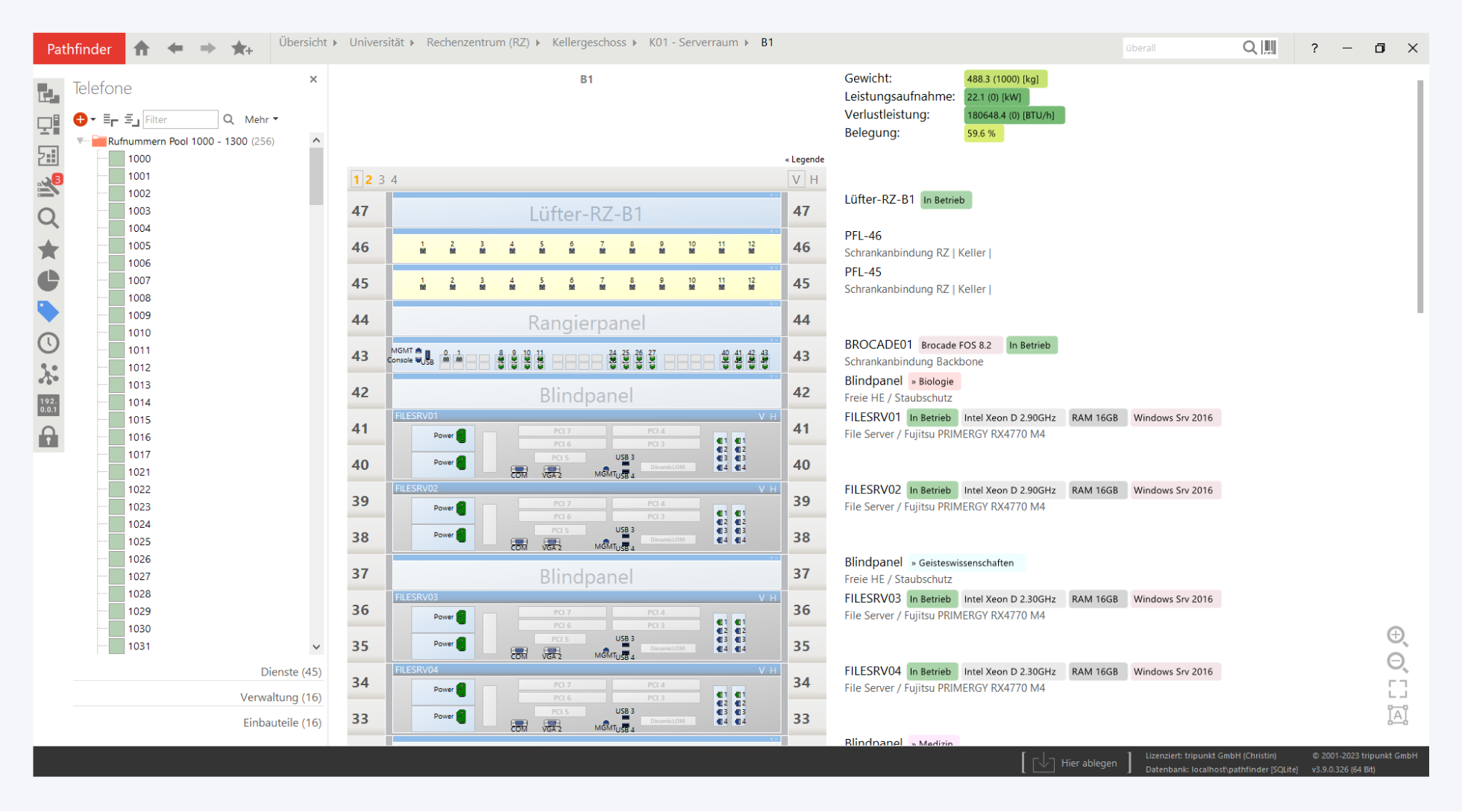The height and width of the screenshot is (812, 1462).
Task: Click Kellergeschoss in the breadcrumb
Action: point(589,43)
